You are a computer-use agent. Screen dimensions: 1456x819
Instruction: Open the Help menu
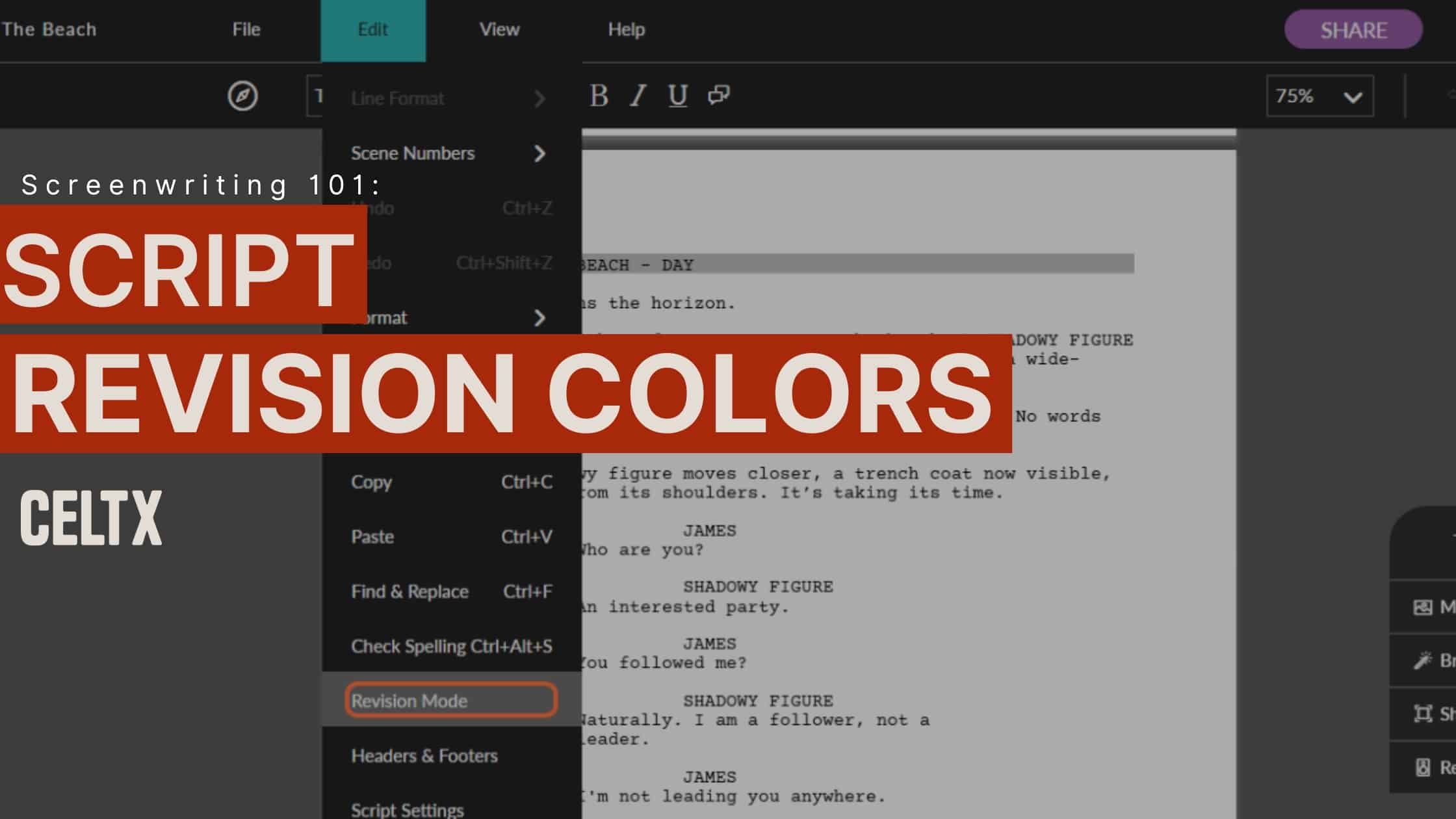627,29
